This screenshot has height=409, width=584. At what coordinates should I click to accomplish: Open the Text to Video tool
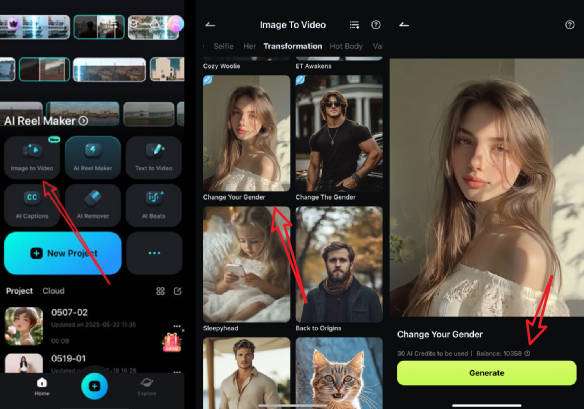coord(153,157)
